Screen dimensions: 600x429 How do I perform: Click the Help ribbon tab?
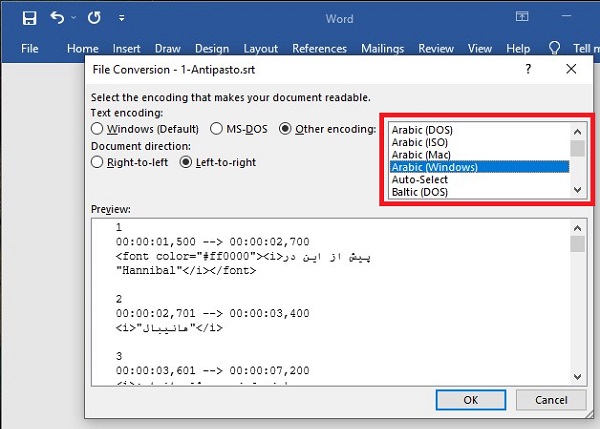coord(518,49)
